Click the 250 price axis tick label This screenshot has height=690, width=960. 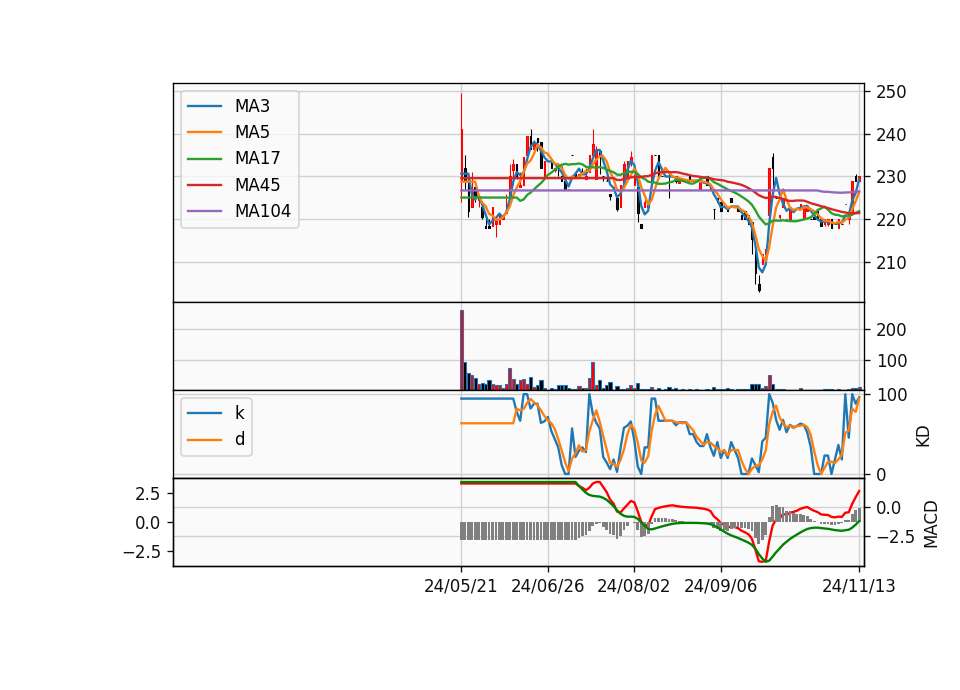pos(891,92)
